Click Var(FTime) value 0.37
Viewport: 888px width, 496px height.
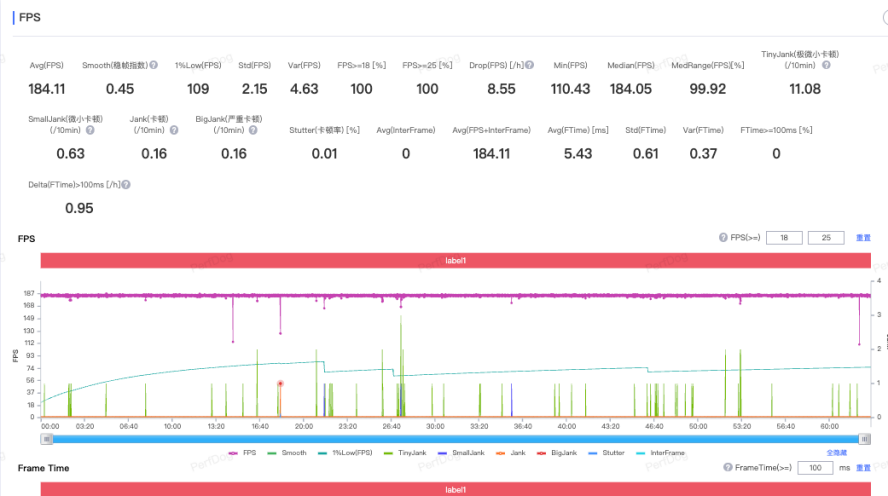pyautogui.click(x=703, y=153)
